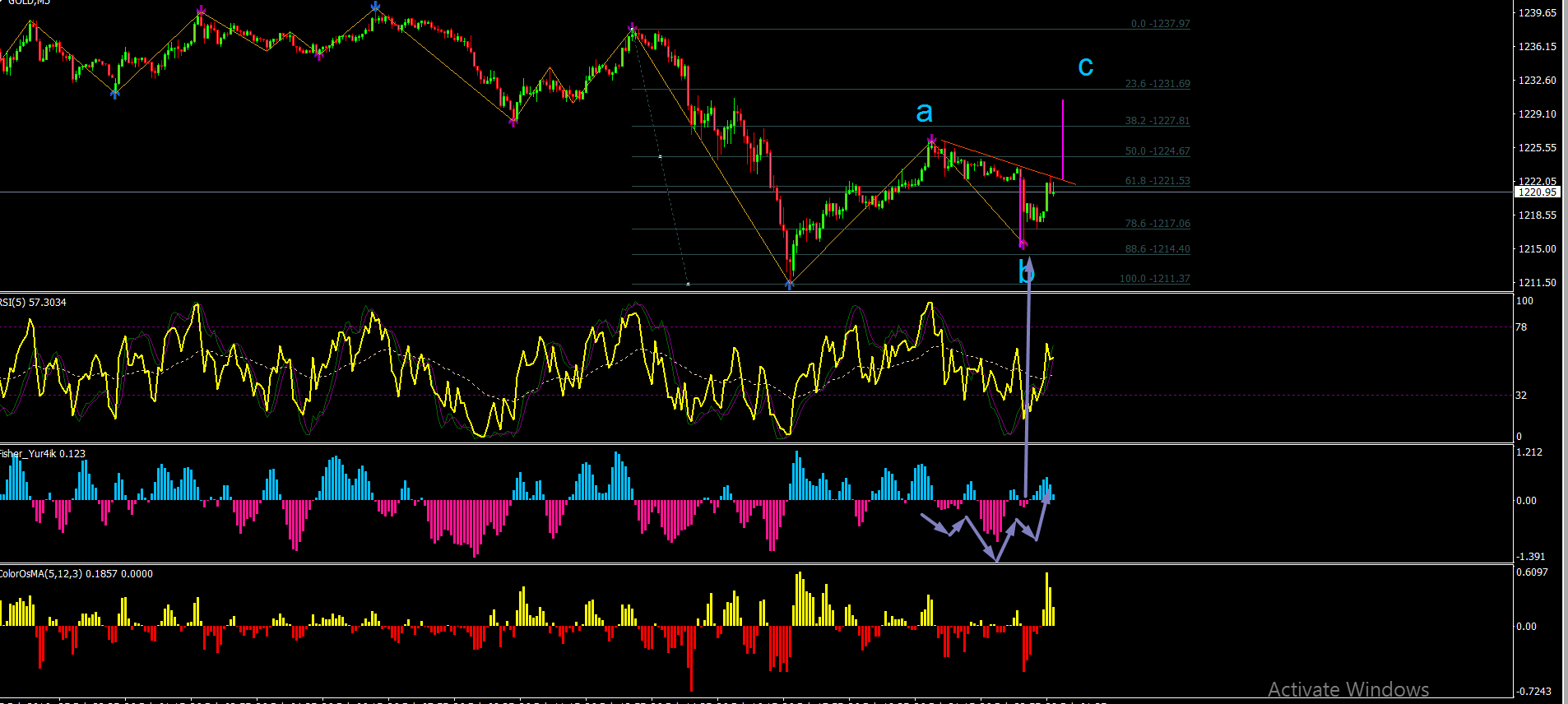Click the "61.8 -1221.53" retracement label
1568x704 pixels.
pos(1157,181)
